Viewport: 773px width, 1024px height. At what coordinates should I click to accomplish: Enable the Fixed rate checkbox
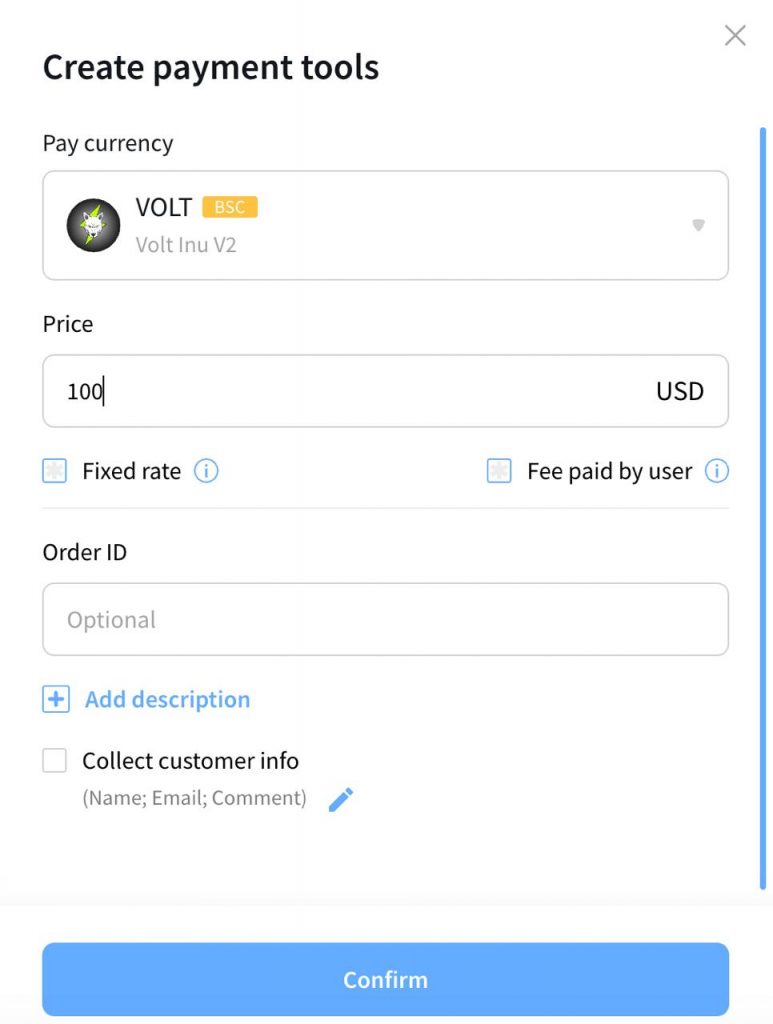click(x=55, y=471)
